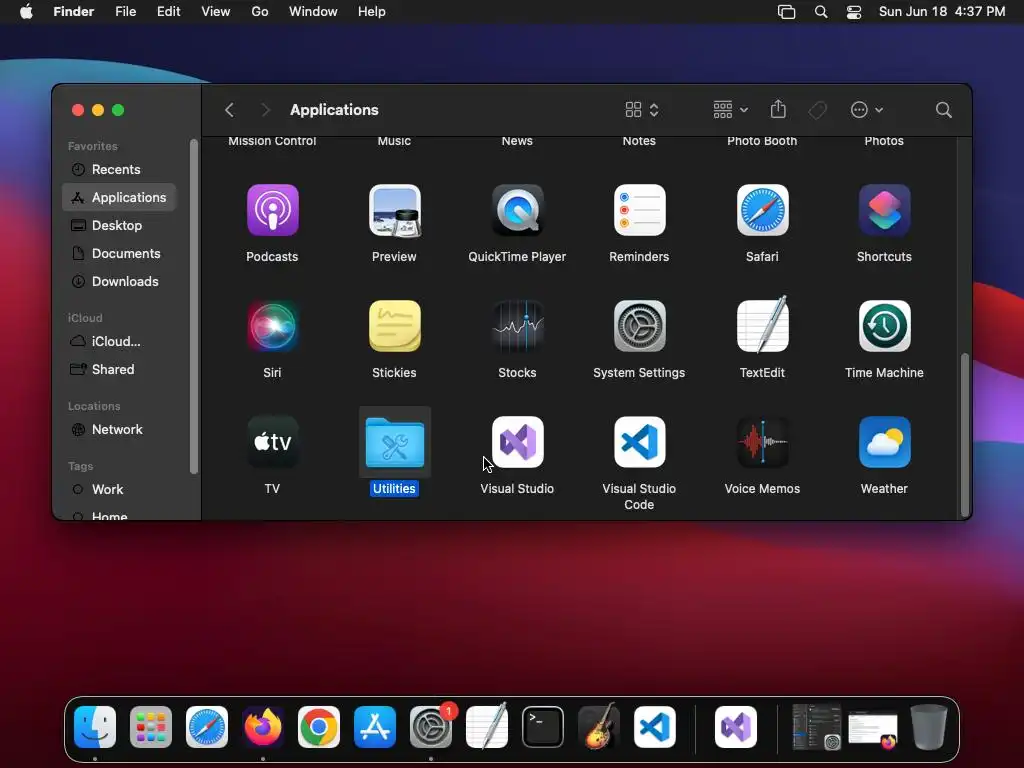Open the View menu
Viewport: 1024px width, 768px height.
click(216, 12)
